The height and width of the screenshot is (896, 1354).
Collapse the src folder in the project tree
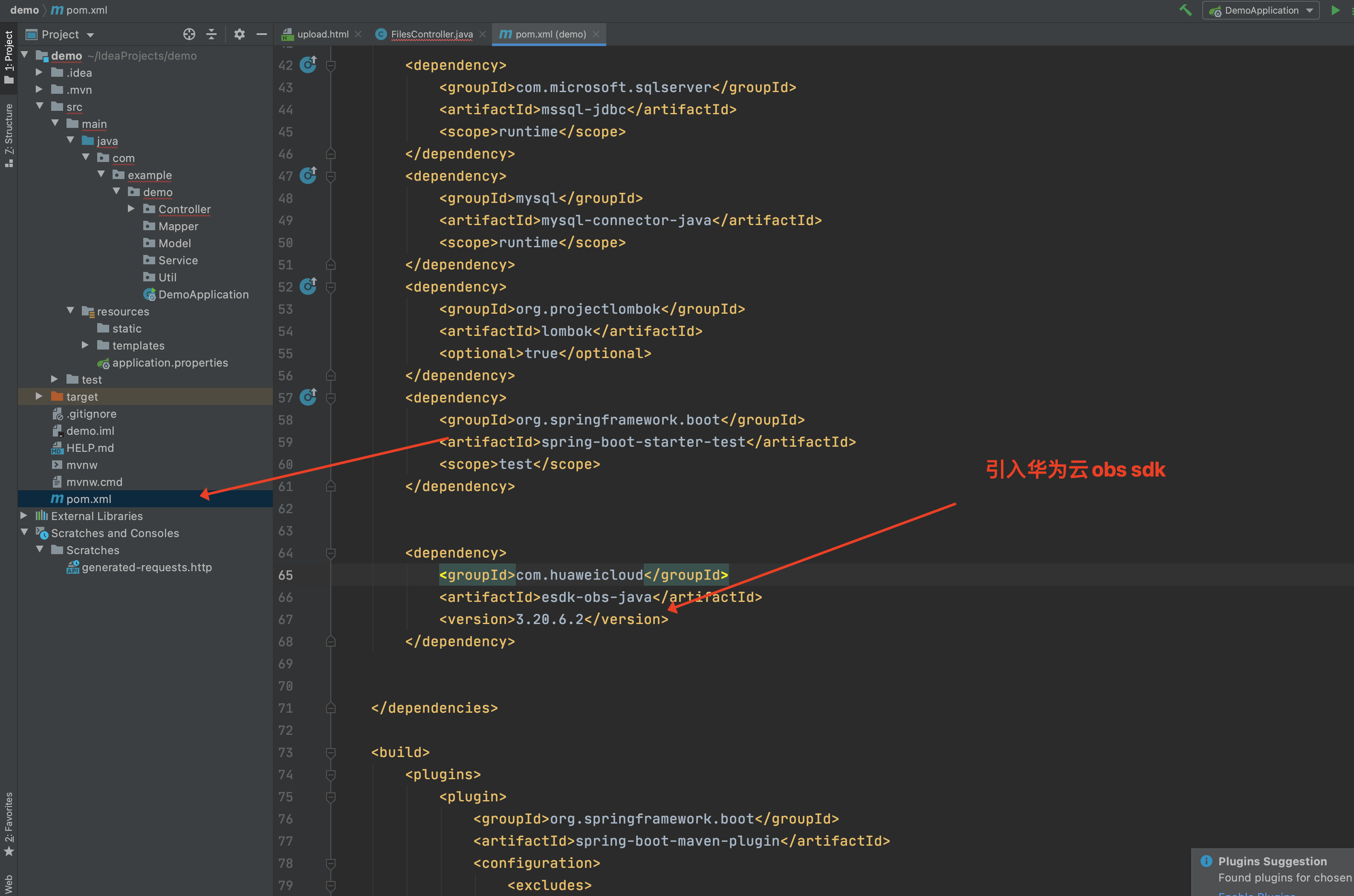click(x=40, y=107)
